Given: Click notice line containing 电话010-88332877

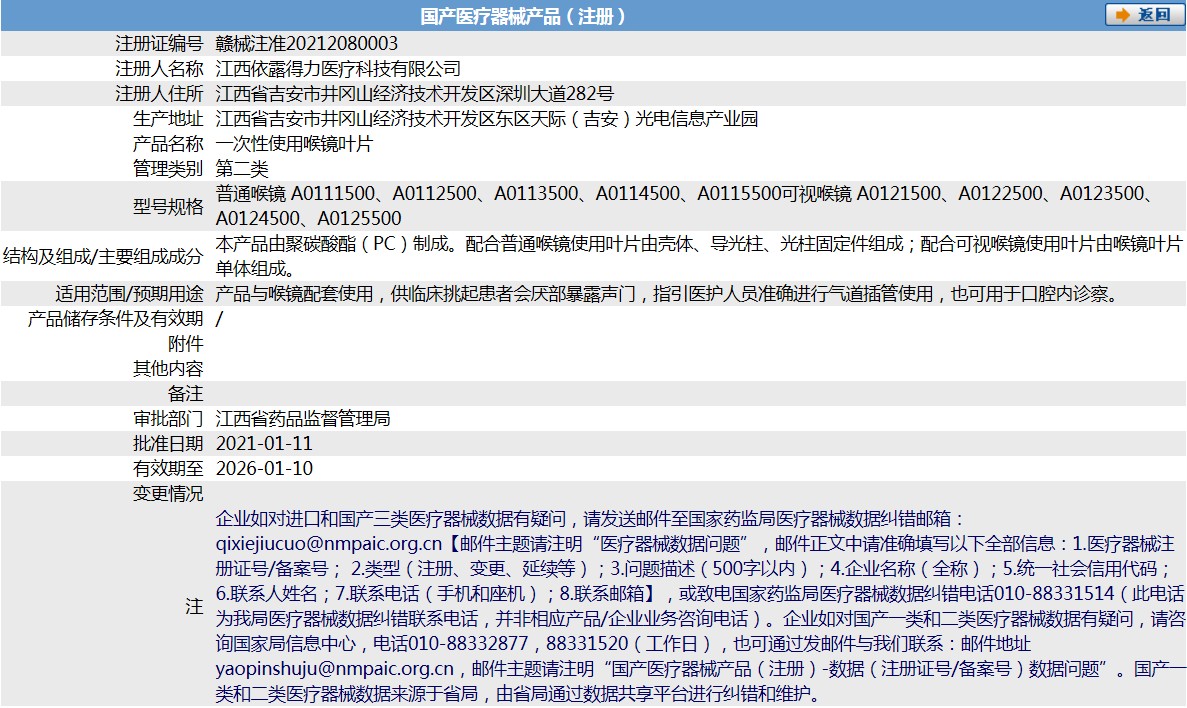Looking at the screenshot, I should (x=623, y=644).
